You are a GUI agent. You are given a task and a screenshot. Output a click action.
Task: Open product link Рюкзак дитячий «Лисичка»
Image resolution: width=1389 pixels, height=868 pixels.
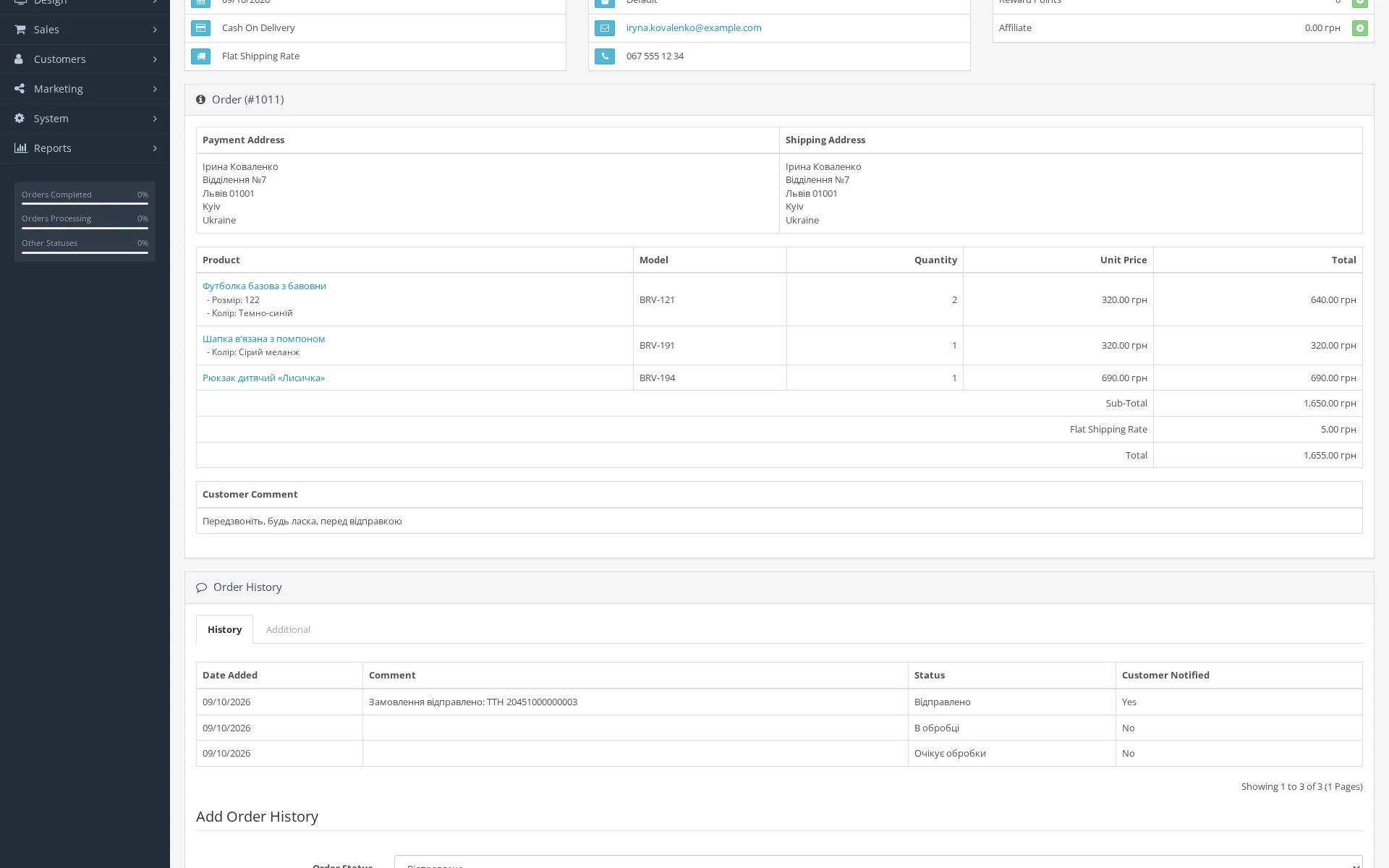point(263,378)
